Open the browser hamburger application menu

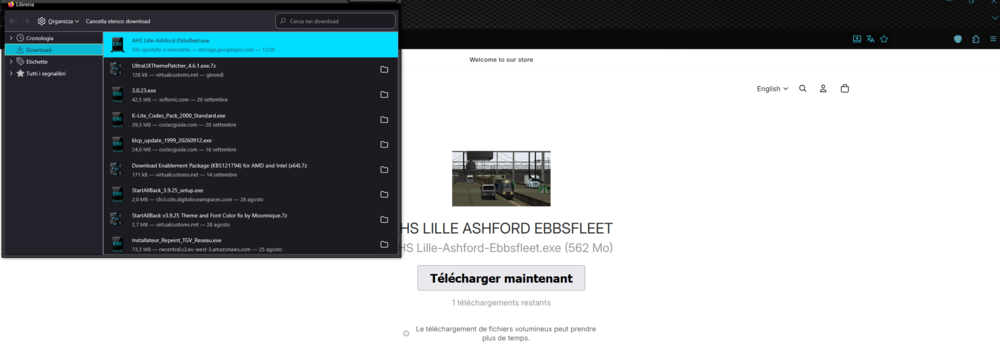pos(993,39)
